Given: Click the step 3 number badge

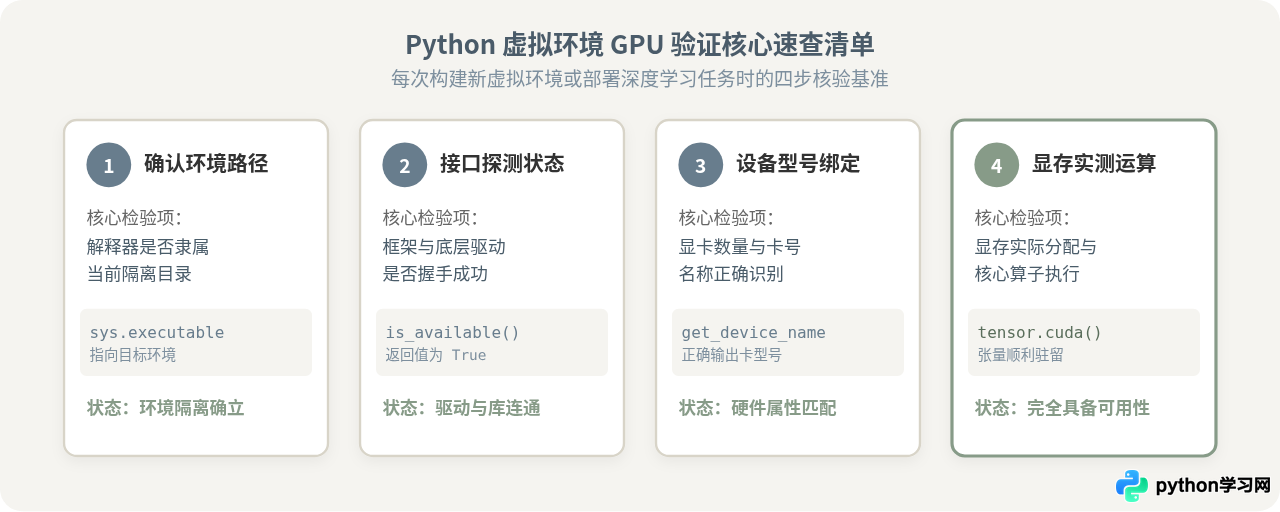Looking at the screenshot, I should pos(700,165).
